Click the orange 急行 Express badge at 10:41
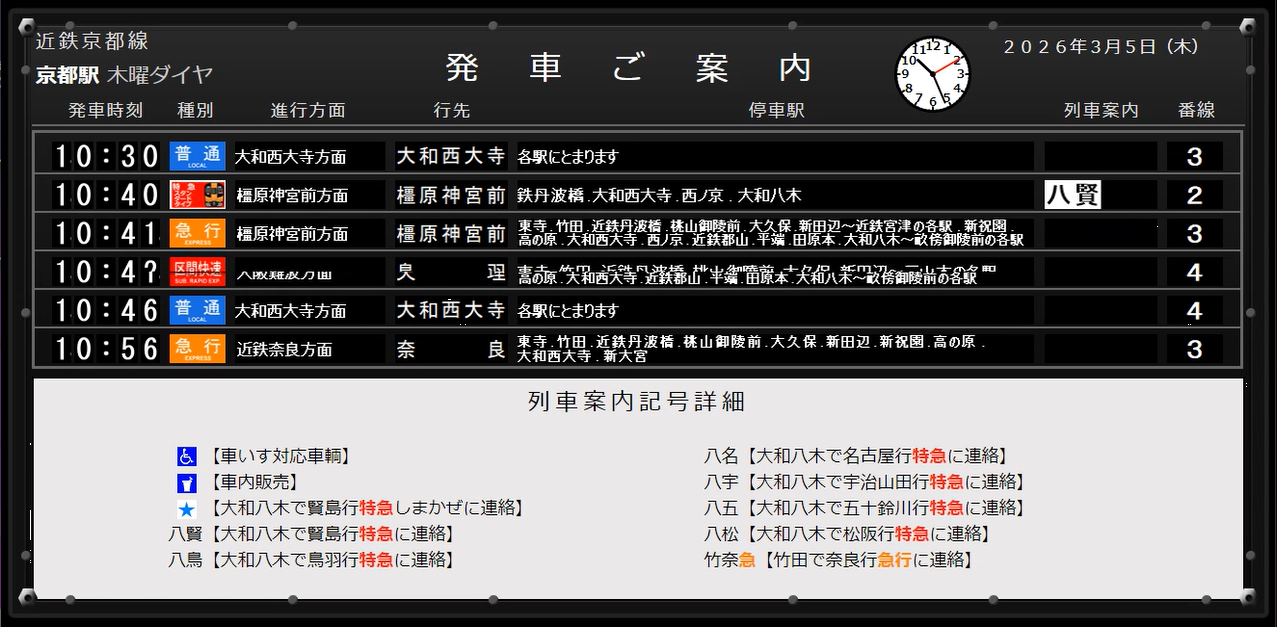 (197, 234)
